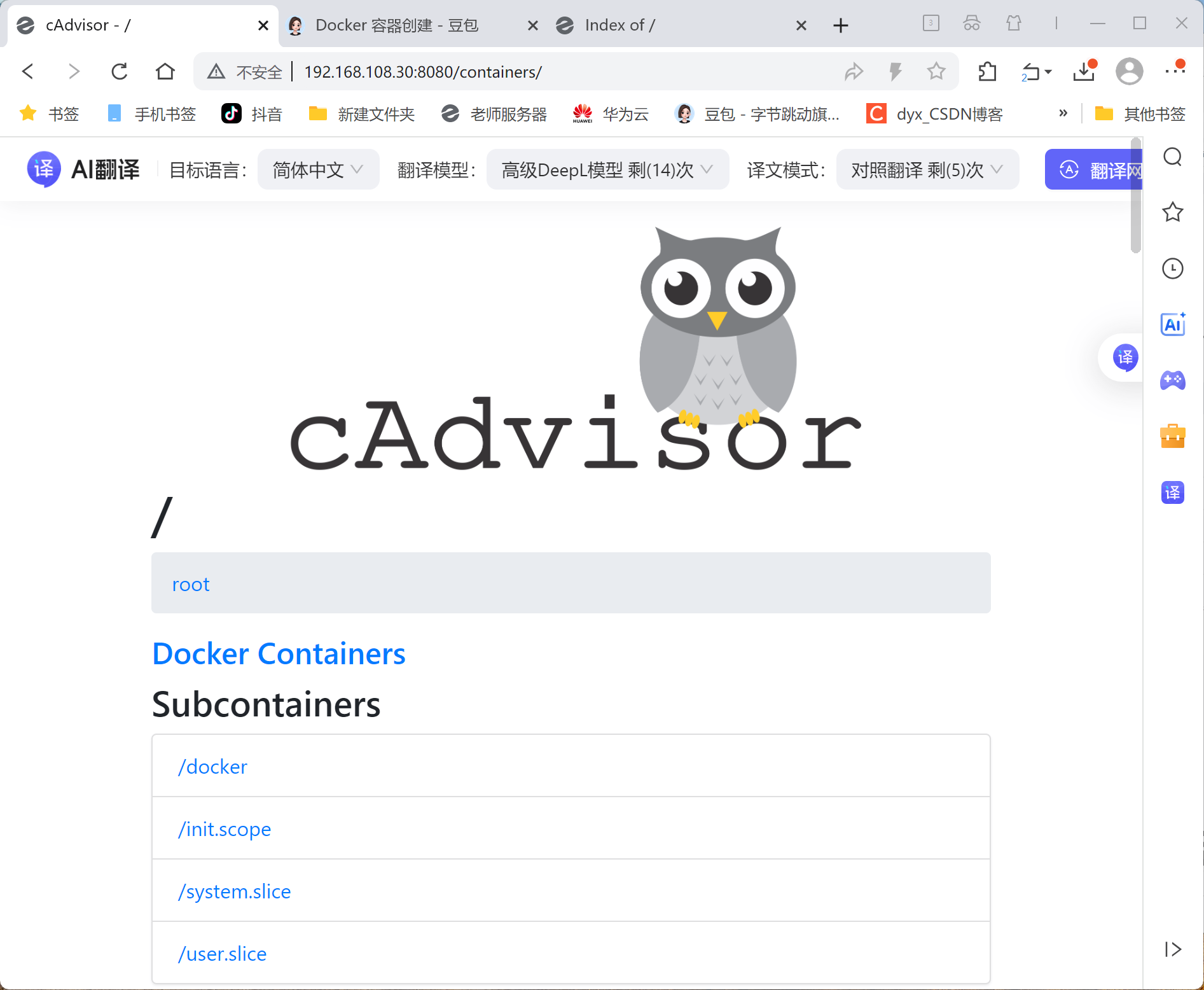Viewport: 1204px width, 990px height.
Task: Click the forward navigation arrow
Action: point(74,71)
